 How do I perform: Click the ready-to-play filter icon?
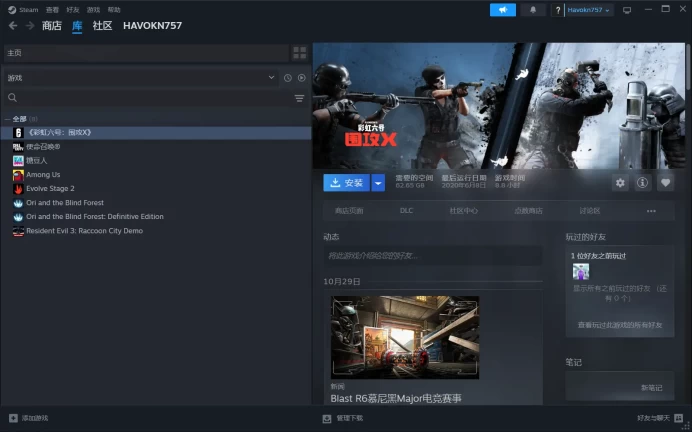(301, 78)
